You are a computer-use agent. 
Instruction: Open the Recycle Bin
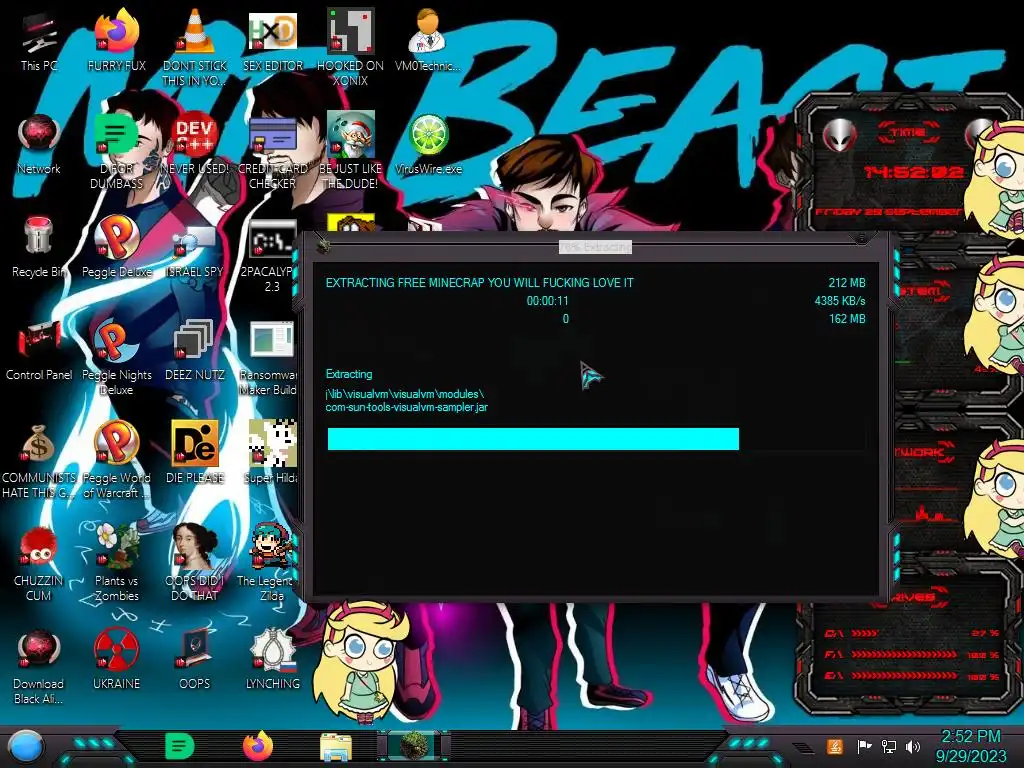point(38,236)
